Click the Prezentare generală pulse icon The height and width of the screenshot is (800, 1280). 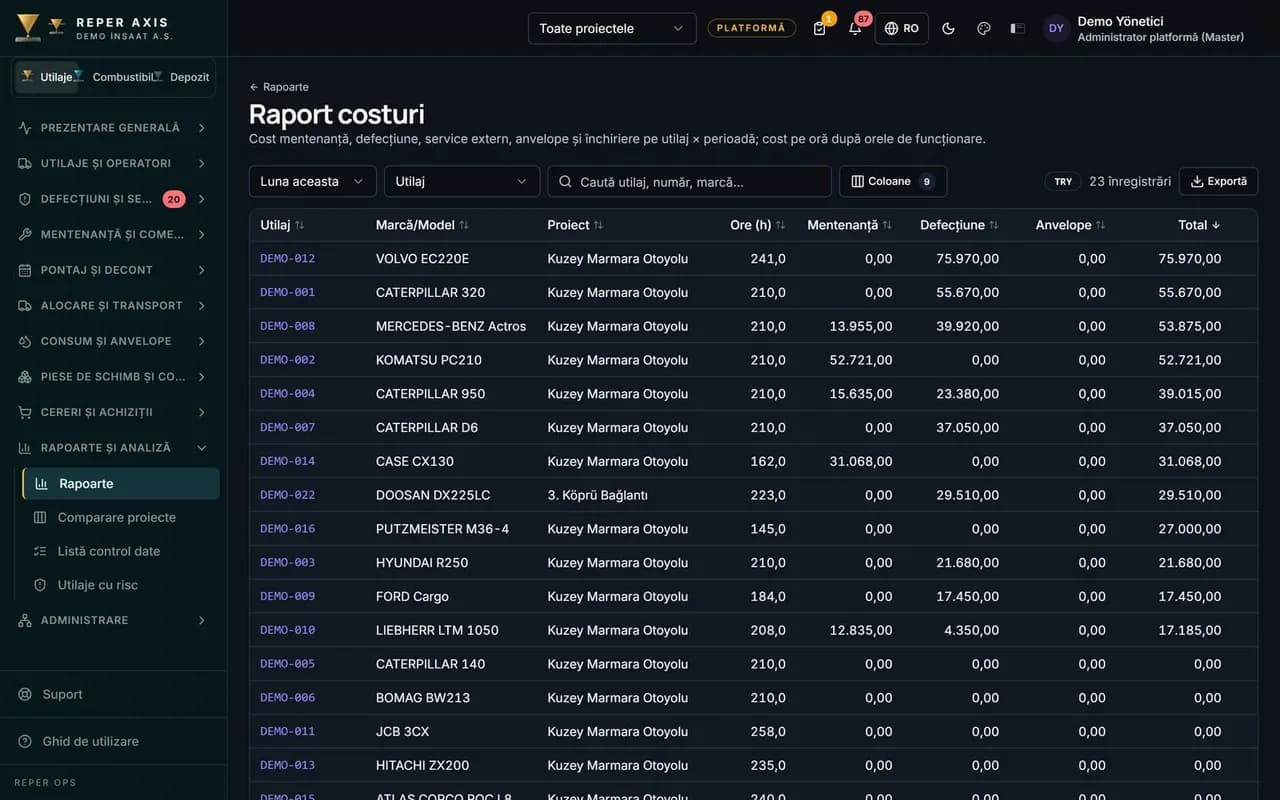pos(25,128)
